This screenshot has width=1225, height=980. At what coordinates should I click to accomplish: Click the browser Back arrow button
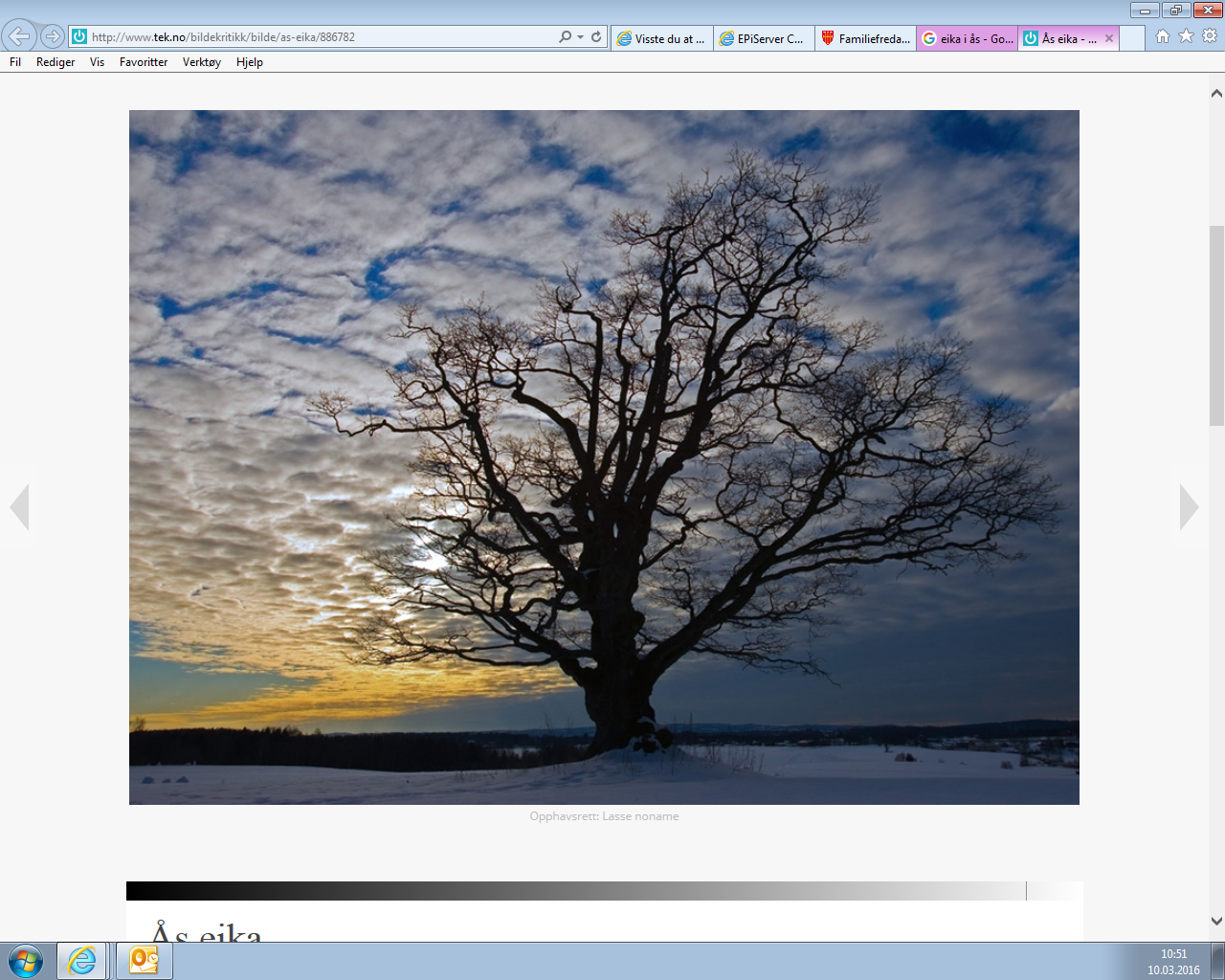(19, 36)
